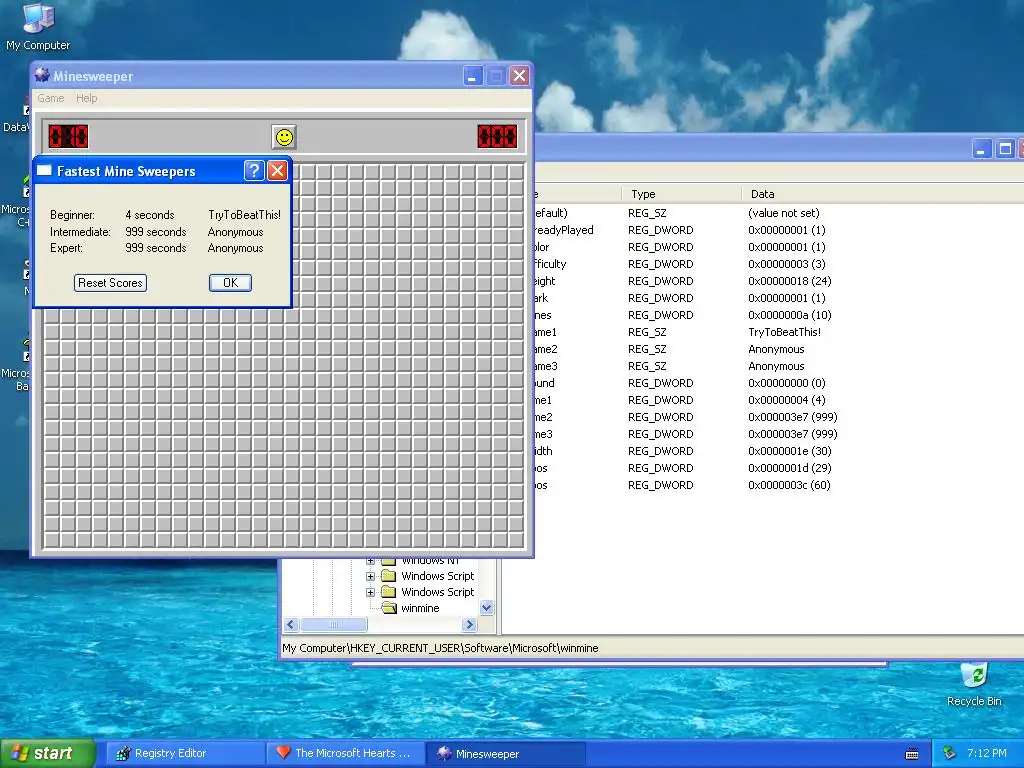Click the registry tree scroll down arrow

point(487,608)
